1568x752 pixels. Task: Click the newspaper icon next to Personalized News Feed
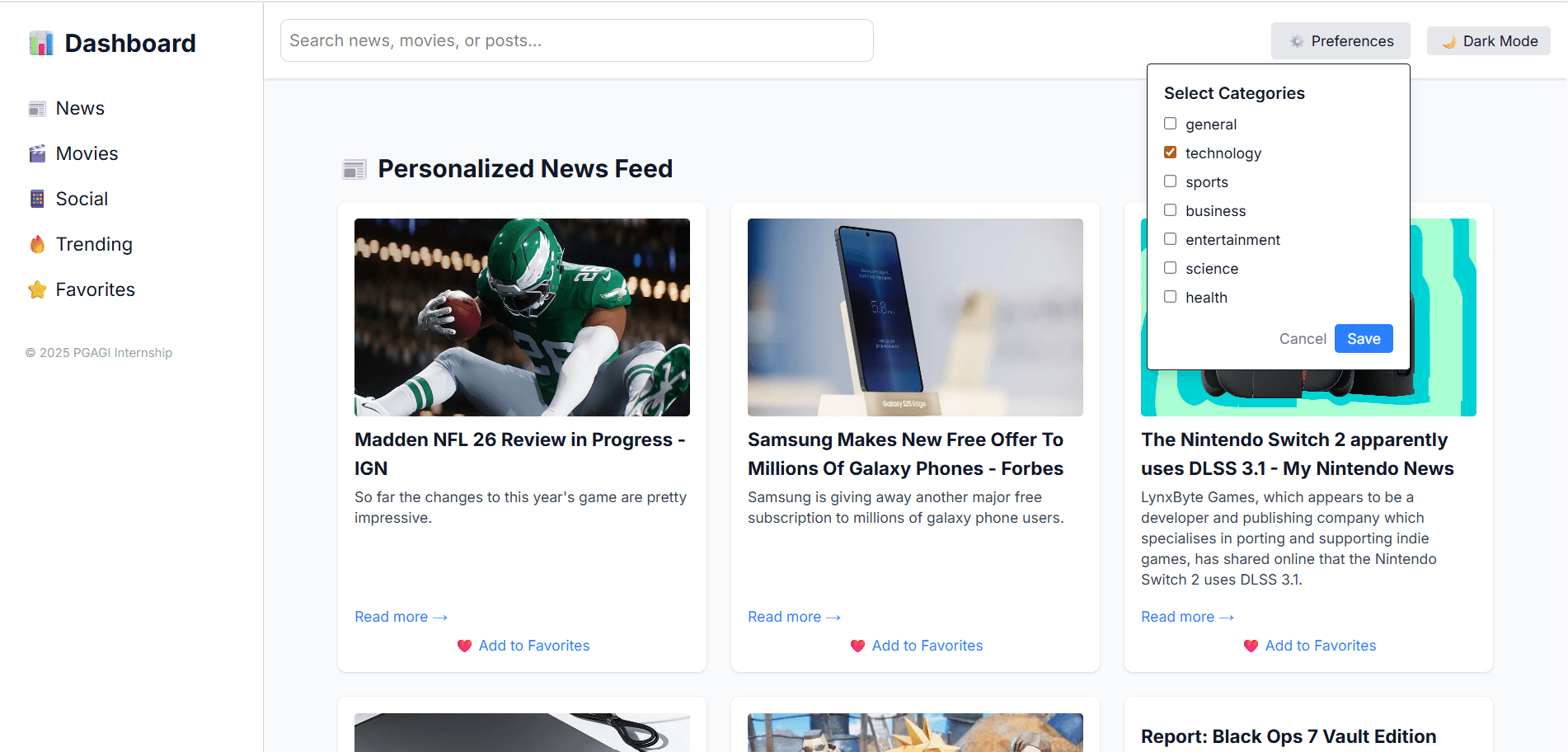(x=354, y=170)
